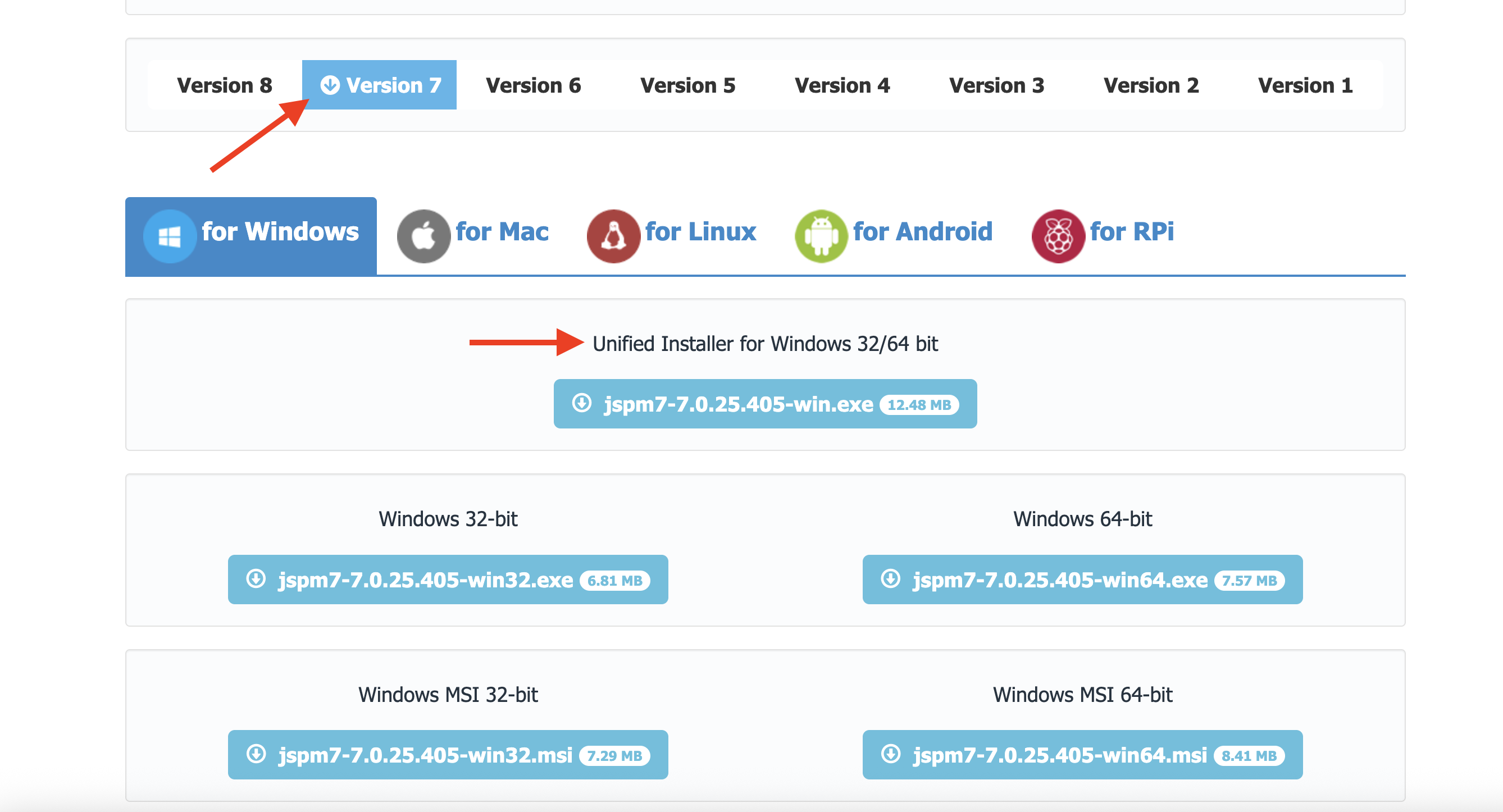Viewport: 1503px width, 812px height.
Task: Click the download icon on the Version 7 tab
Action: pyautogui.click(x=330, y=85)
